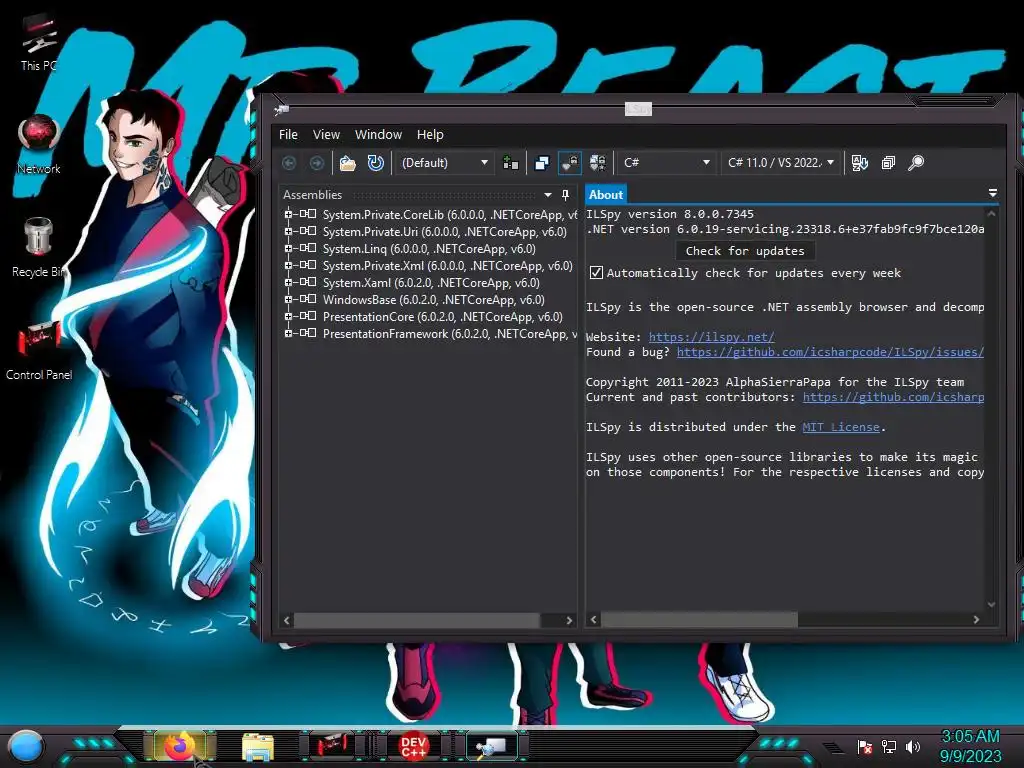The image size is (1024, 768).
Task: Expand the System.Xaml node
Action: tap(288, 282)
